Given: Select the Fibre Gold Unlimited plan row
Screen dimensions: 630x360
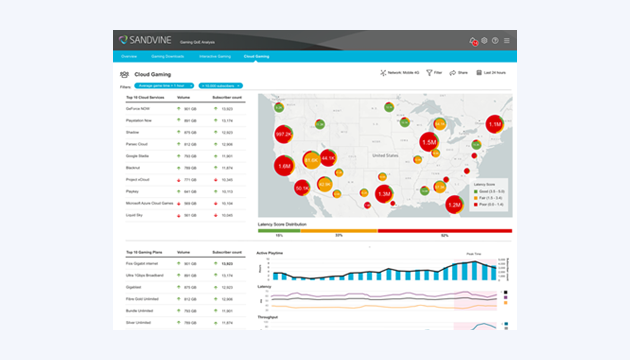Looking at the screenshot, I should click(185, 299).
